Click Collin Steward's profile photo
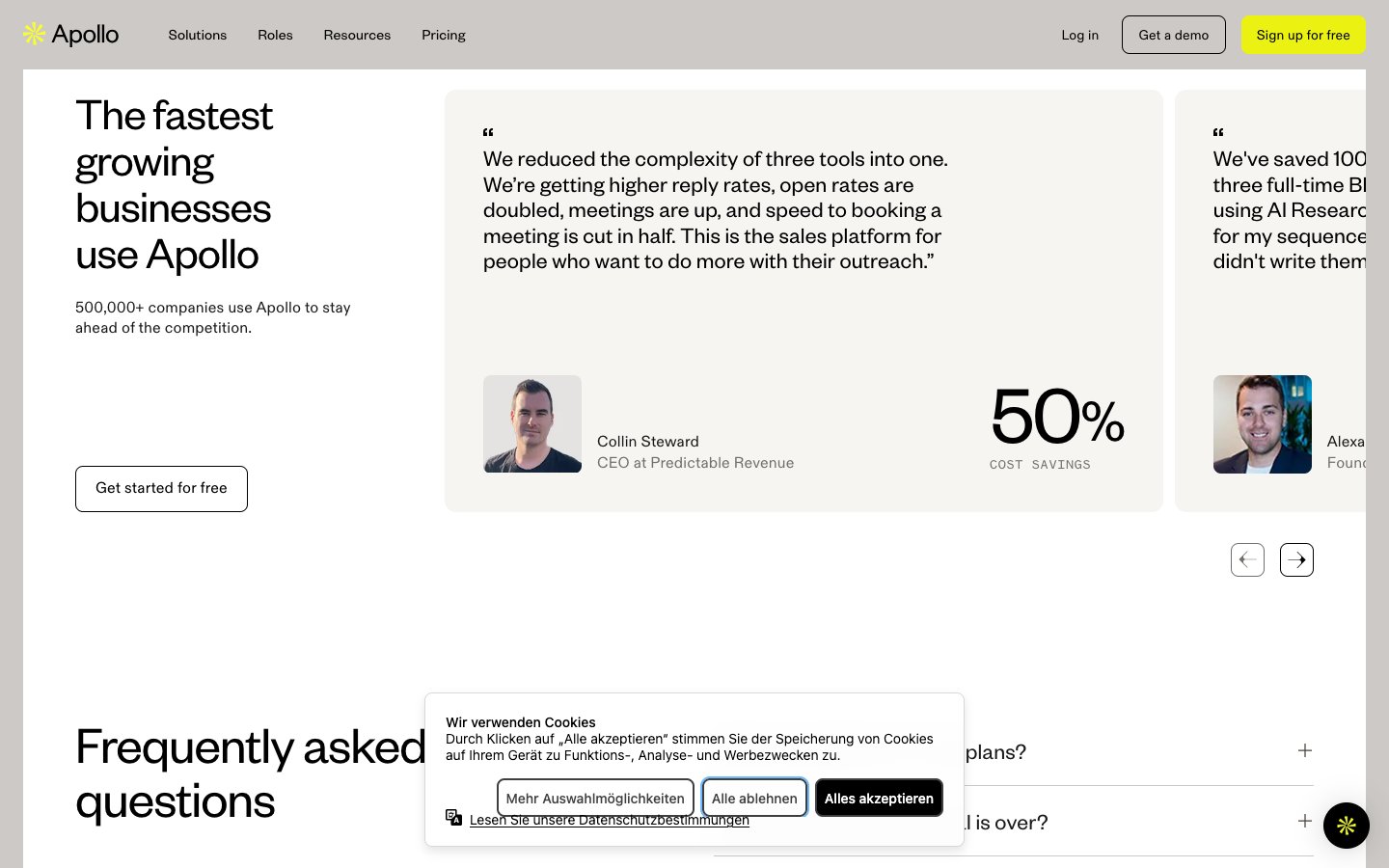This screenshot has width=1389, height=868. 531,424
